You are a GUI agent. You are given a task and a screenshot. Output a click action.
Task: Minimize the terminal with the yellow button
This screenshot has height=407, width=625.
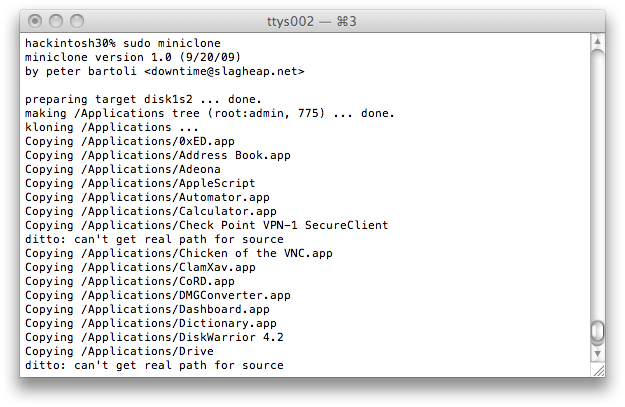pyautogui.click(x=57, y=20)
